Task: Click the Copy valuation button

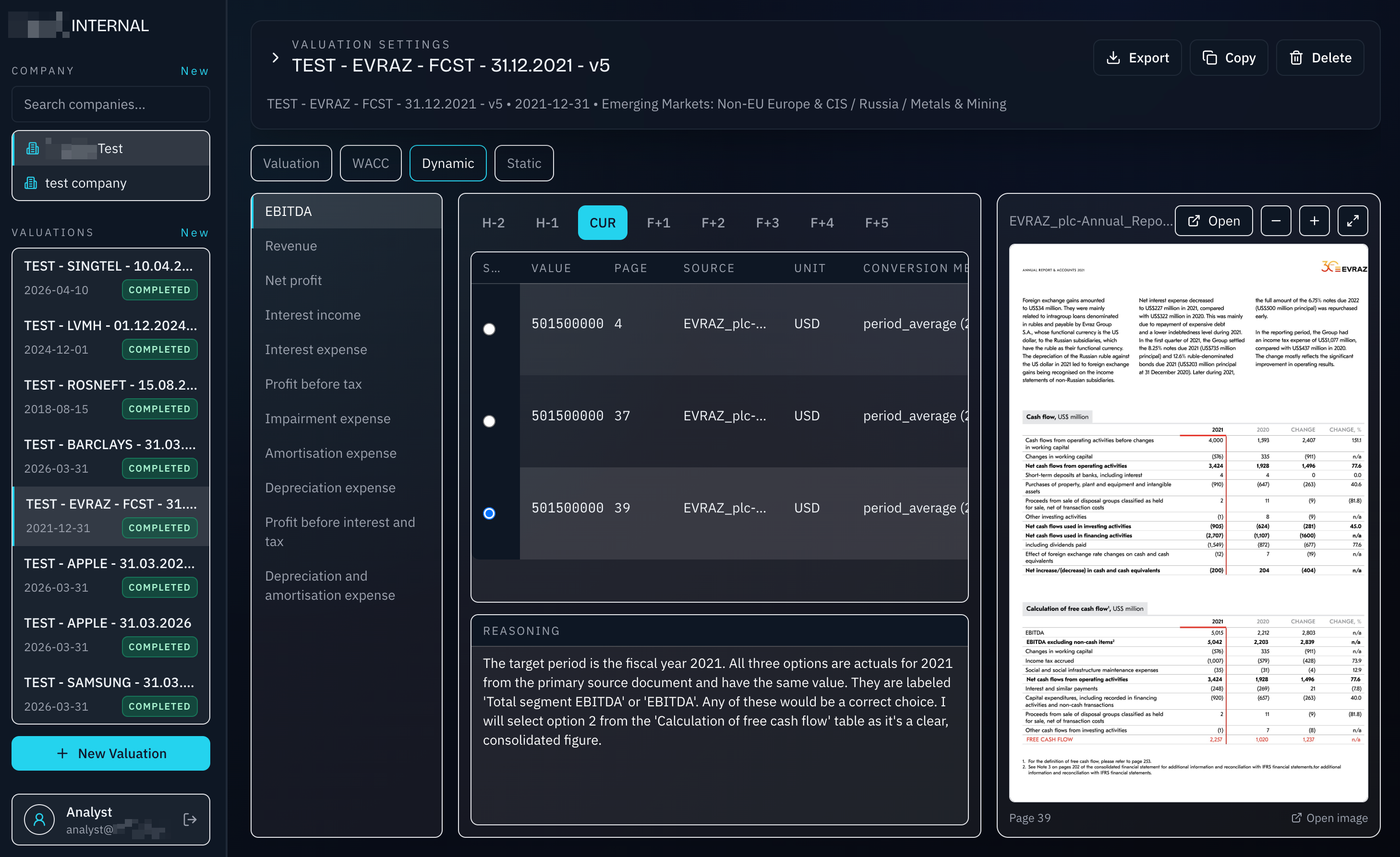Action: [x=1229, y=58]
